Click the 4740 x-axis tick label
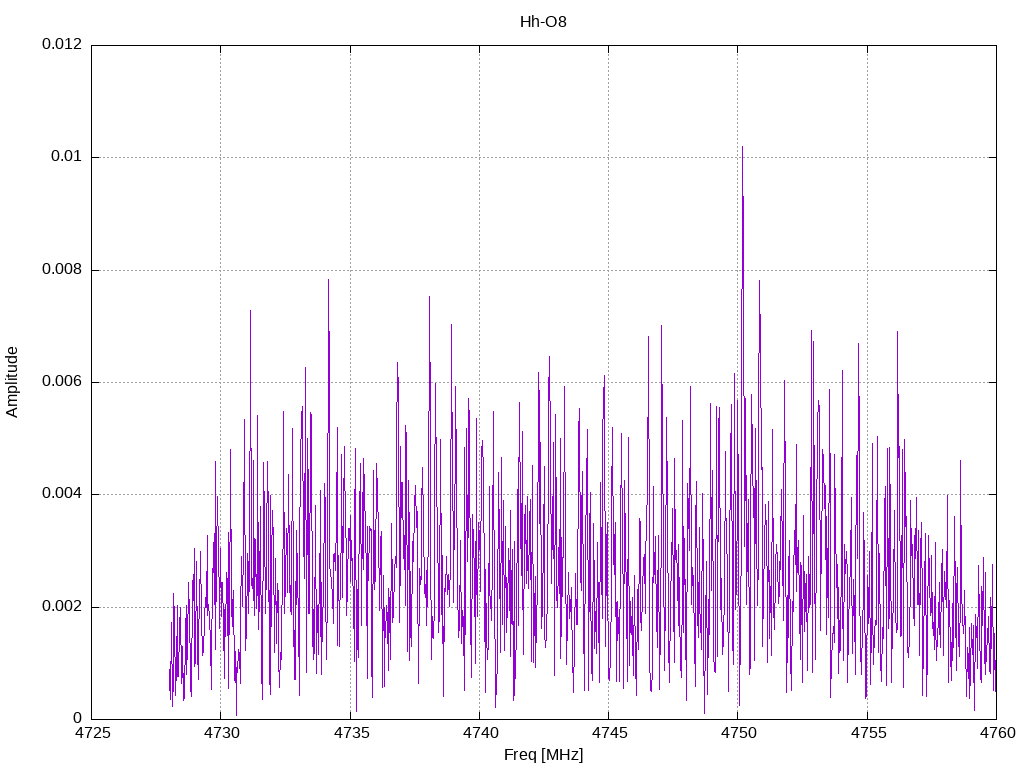 tap(479, 733)
